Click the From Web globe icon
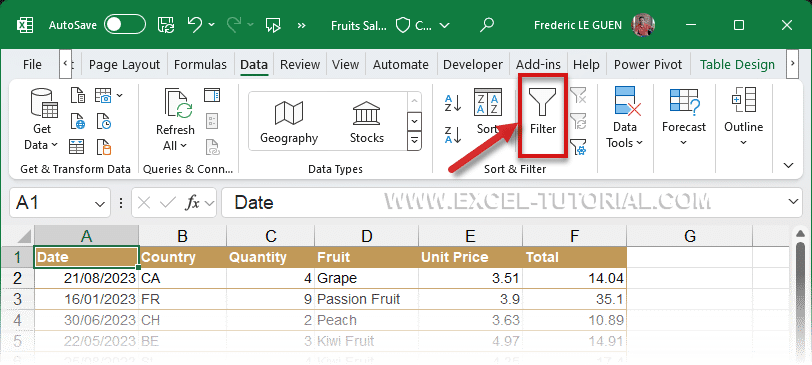Viewport: 812px width, 365px height. (78, 122)
